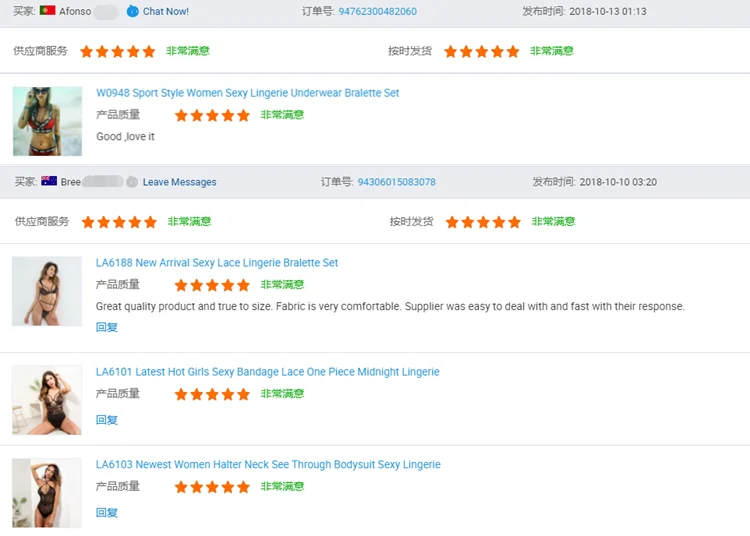Open LA6101 Bandage Lace One Piece listing
The height and width of the screenshot is (536, 750).
[267, 372]
